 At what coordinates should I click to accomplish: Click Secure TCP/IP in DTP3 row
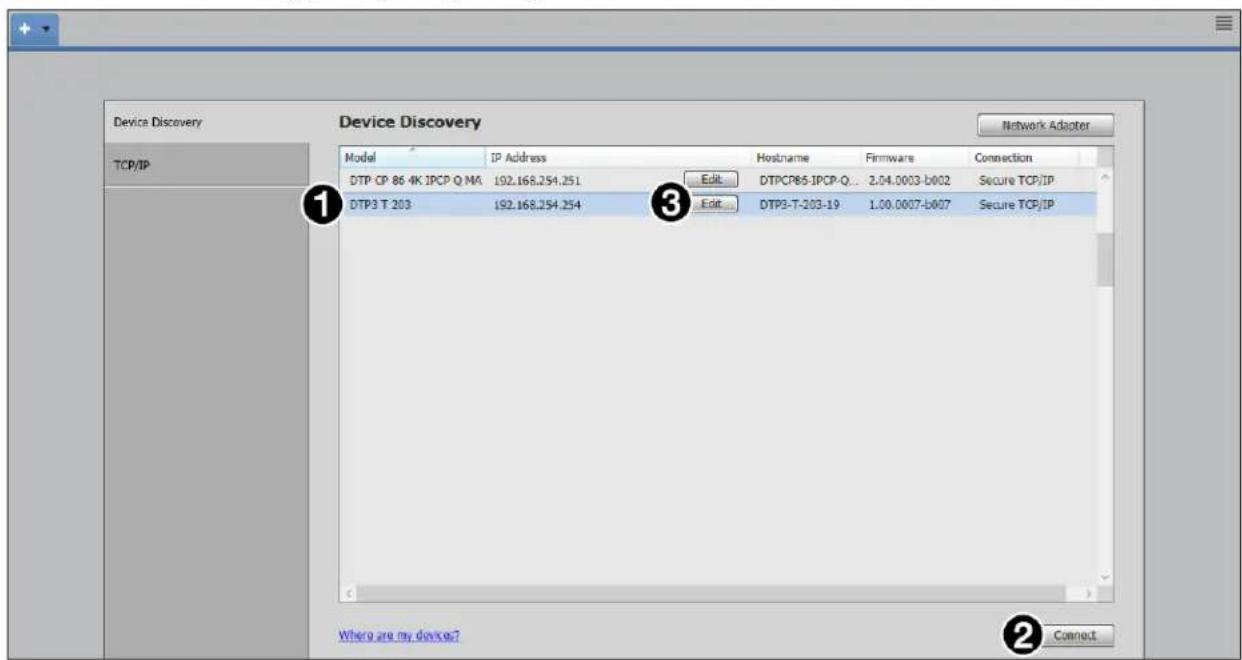[x=1016, y=205]
